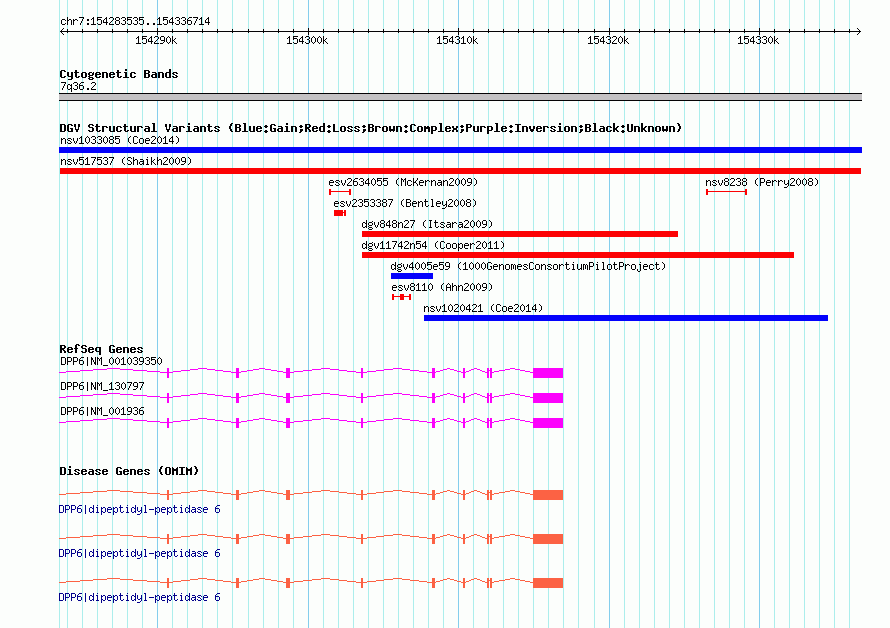Viewport: 890px width, 628px height.
Task: Click the Cytogenetic Bands track title
Action: click(119, 74)
